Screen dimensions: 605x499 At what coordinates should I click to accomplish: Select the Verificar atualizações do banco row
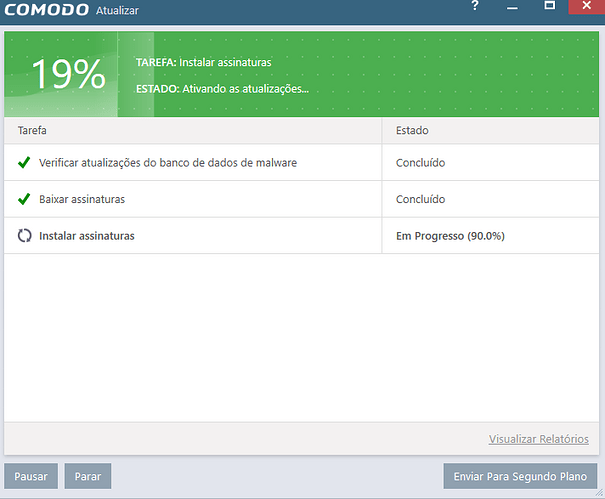click(167, 162)
